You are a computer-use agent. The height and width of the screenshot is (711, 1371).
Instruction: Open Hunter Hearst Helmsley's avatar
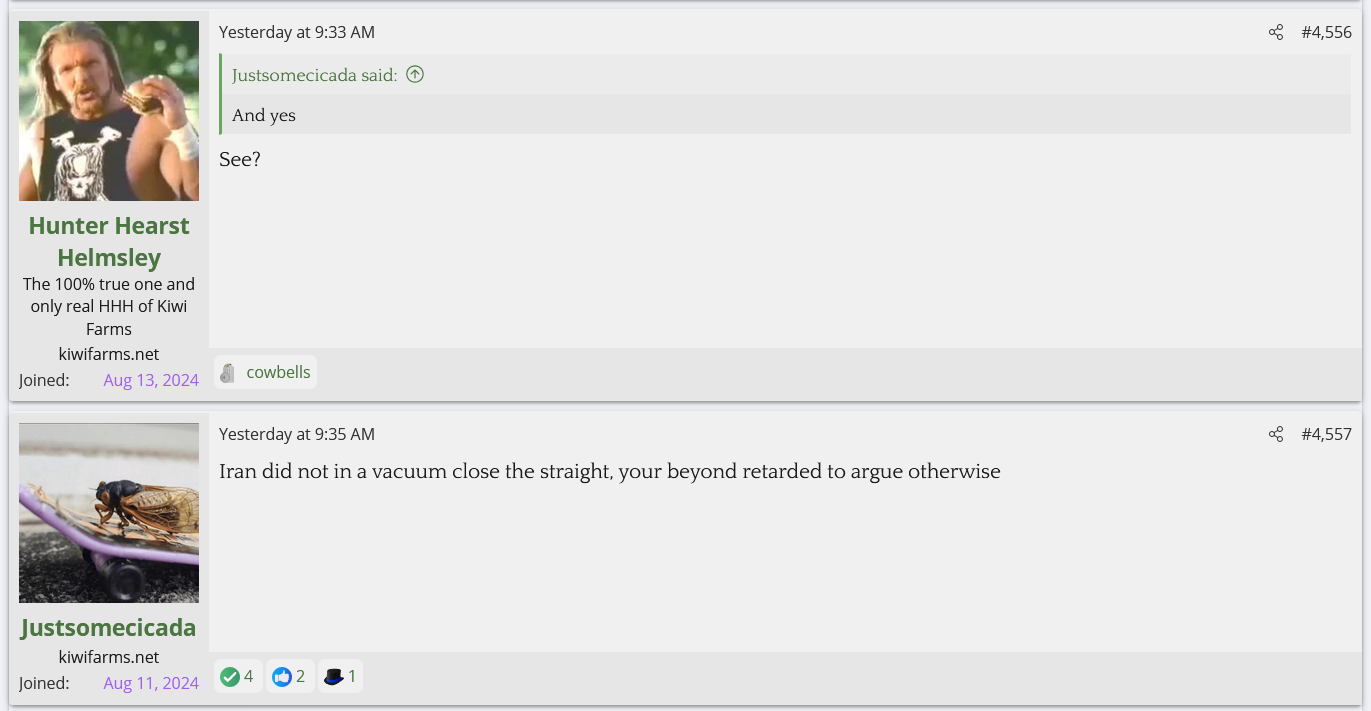click(x=109, y=111)
